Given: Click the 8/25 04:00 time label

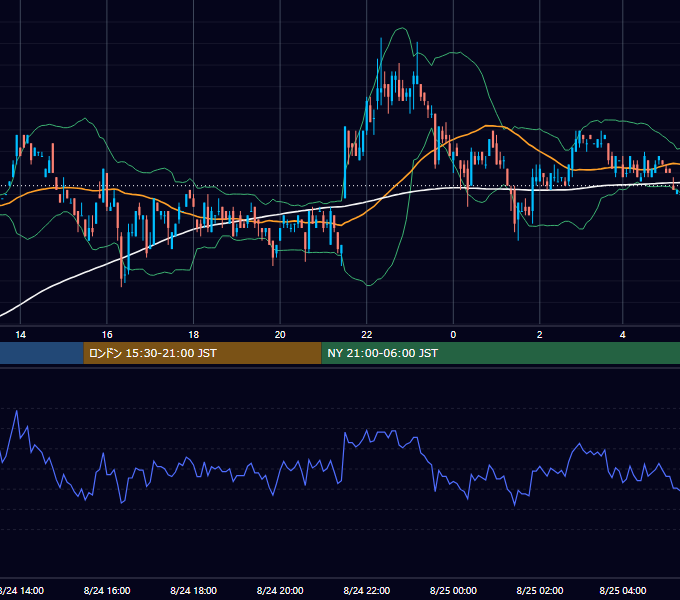Looking at the screenshot, I should 623,590.
